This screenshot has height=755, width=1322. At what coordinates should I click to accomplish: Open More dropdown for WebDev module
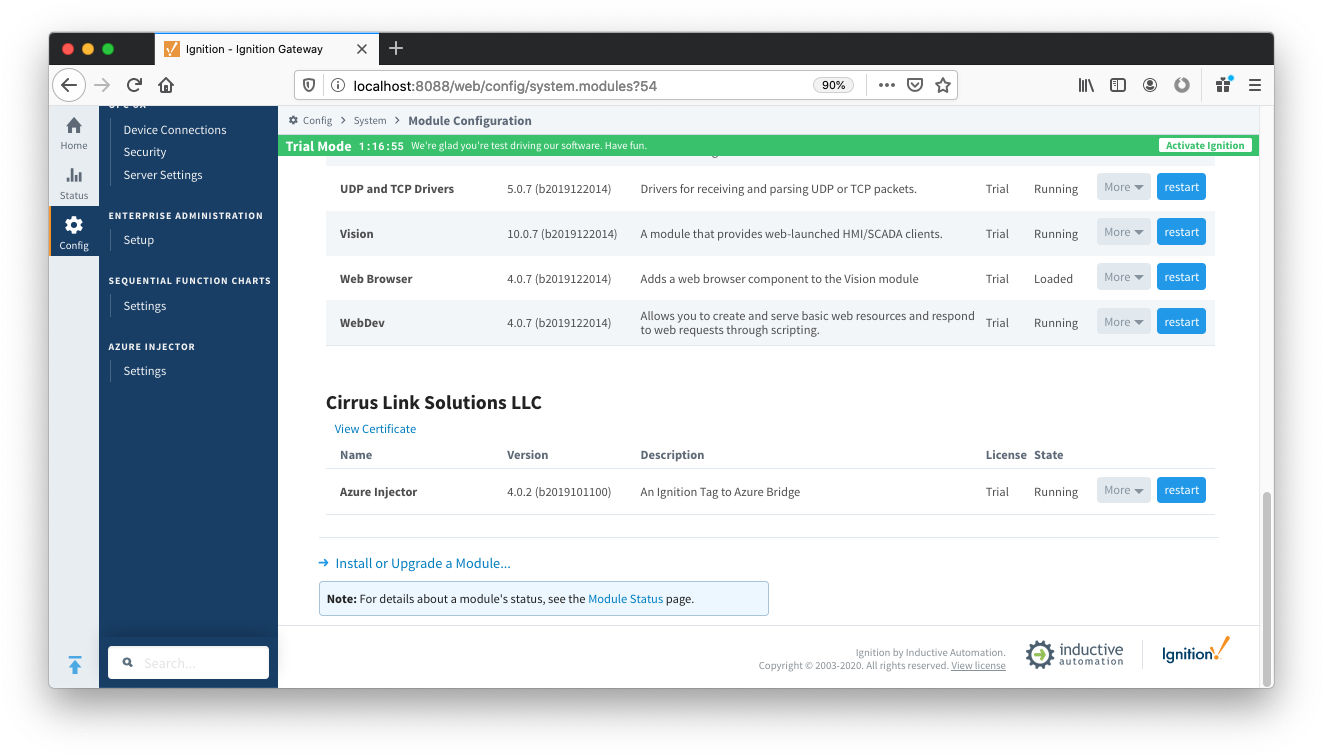coord(1123,322)
